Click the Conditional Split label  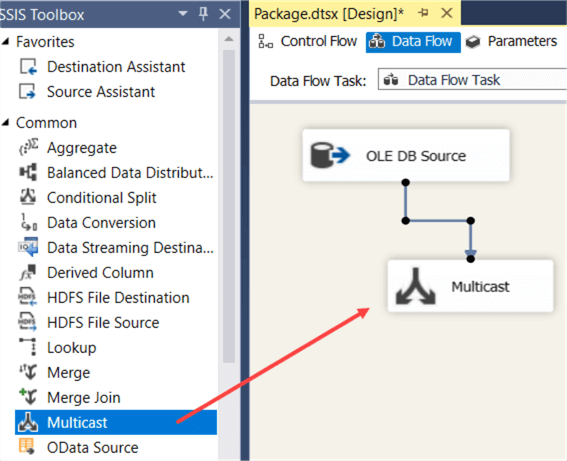[102, 198]
